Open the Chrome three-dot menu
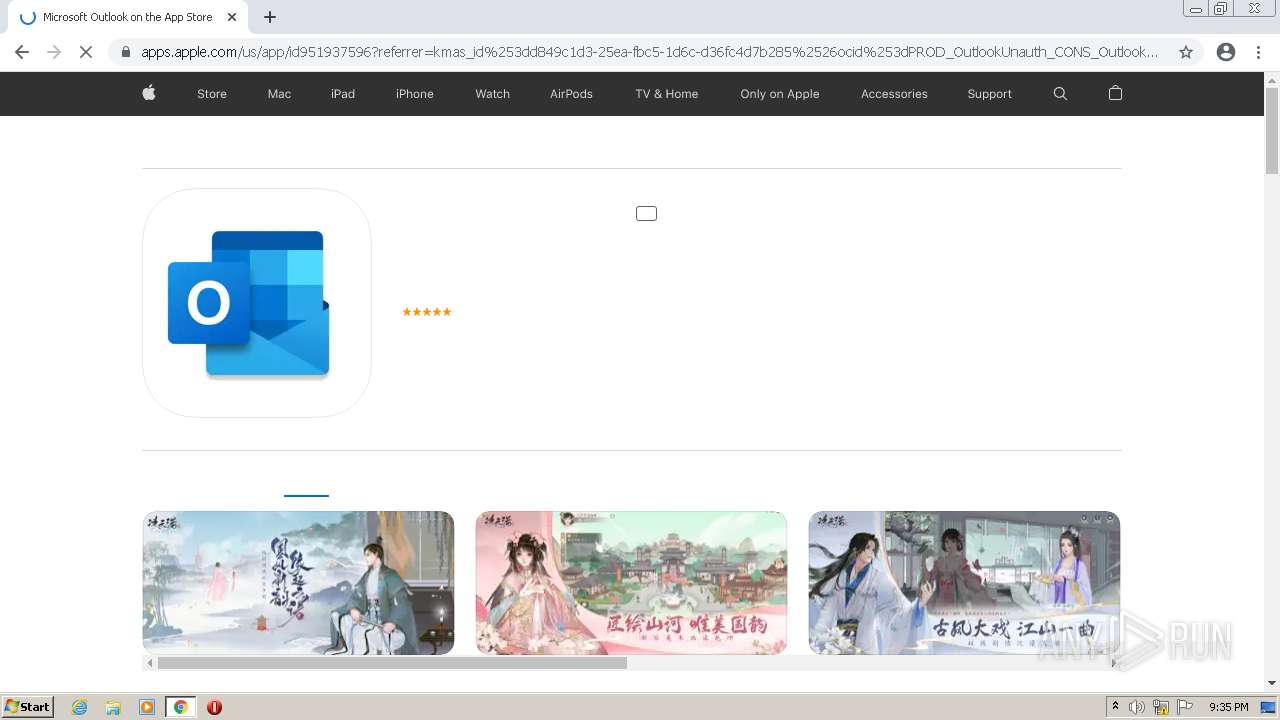 point(1259,52)
